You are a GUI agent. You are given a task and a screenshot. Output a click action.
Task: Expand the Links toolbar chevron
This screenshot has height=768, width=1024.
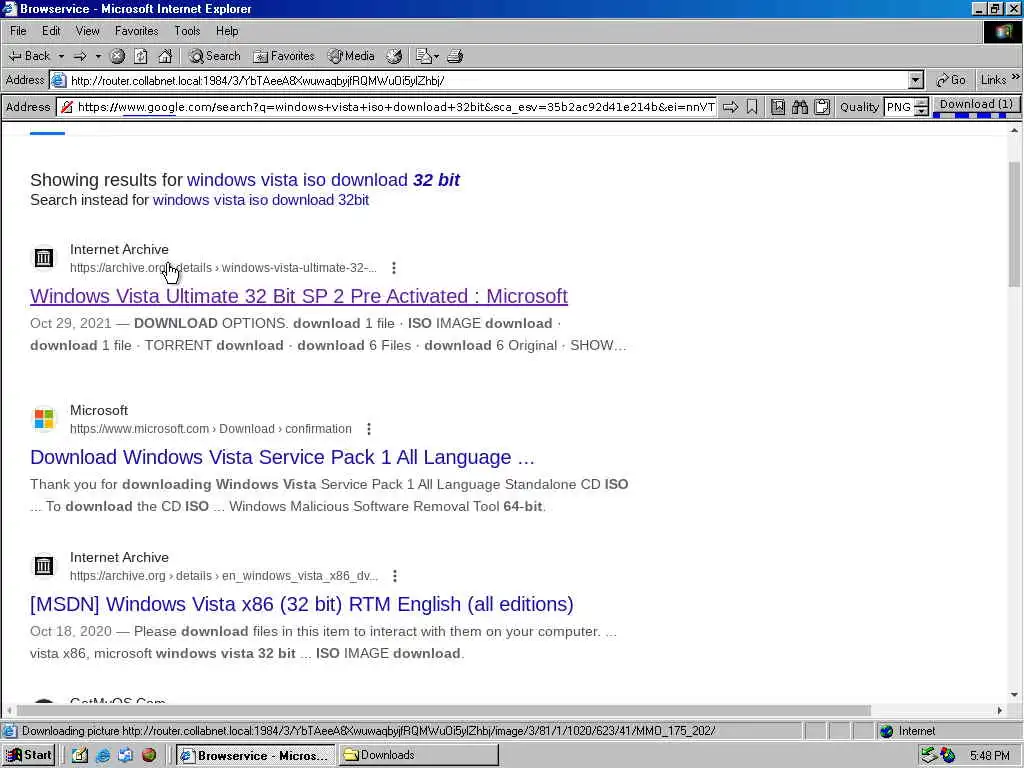point(1016,77)
